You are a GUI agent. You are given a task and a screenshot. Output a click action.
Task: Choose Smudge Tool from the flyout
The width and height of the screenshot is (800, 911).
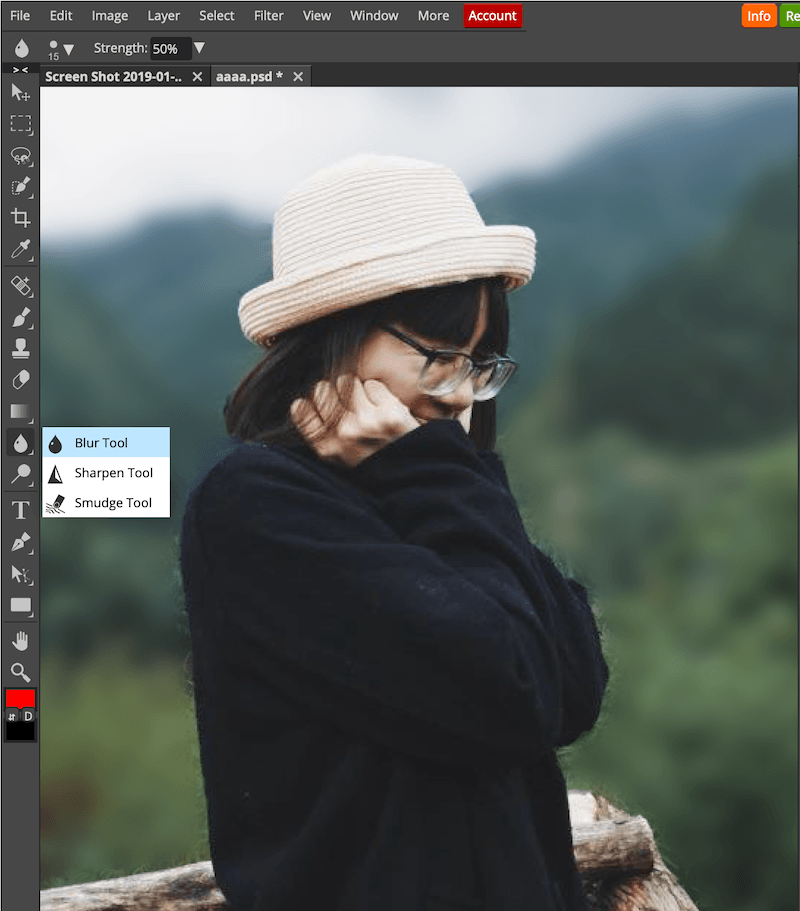(x=106, y=503)
